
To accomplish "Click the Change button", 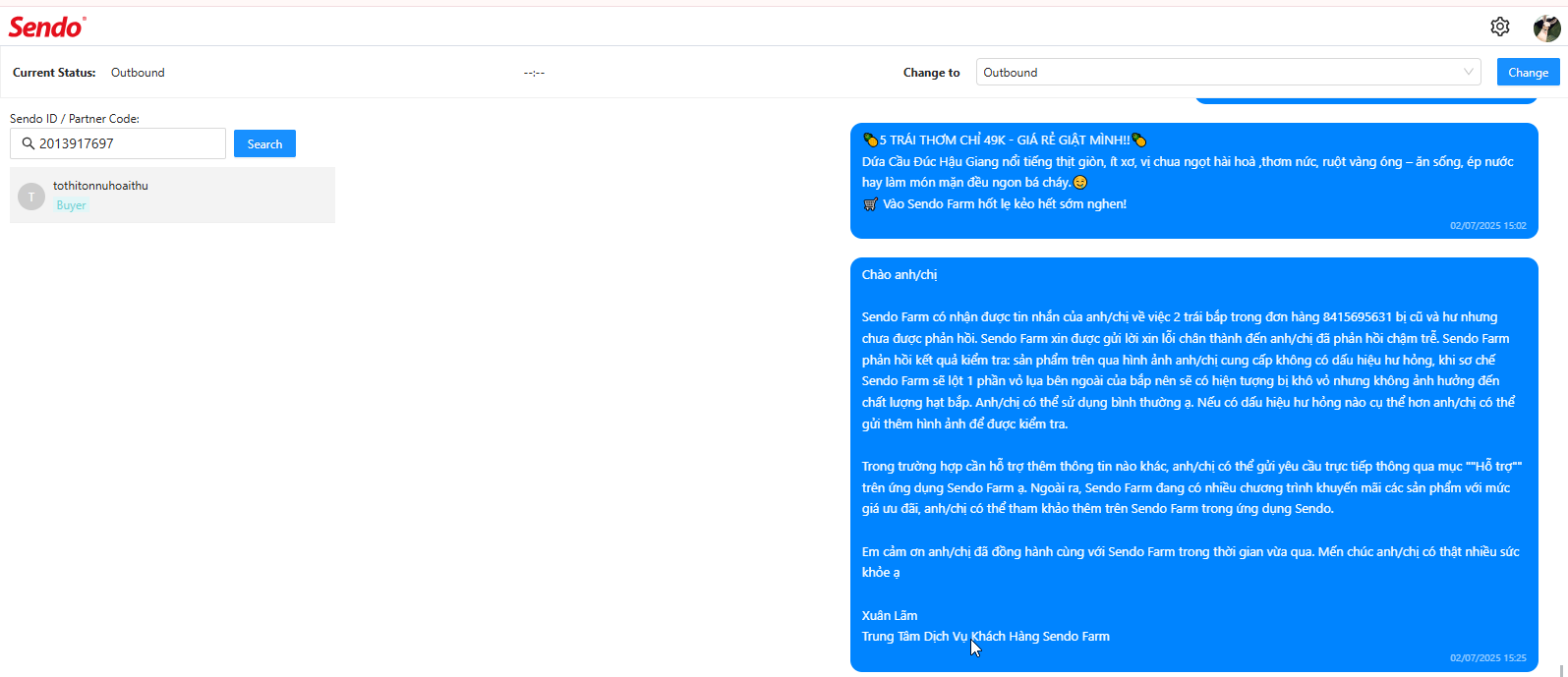I will pyautogui.click(x=1528, y=72).
